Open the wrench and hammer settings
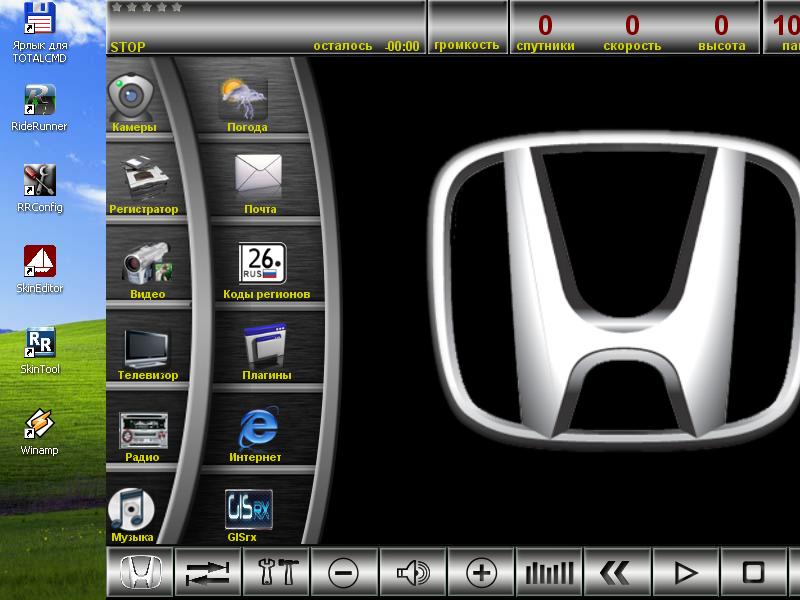This screenshot has width=800, height=600. pyautogui.click(x=276, y=571)
